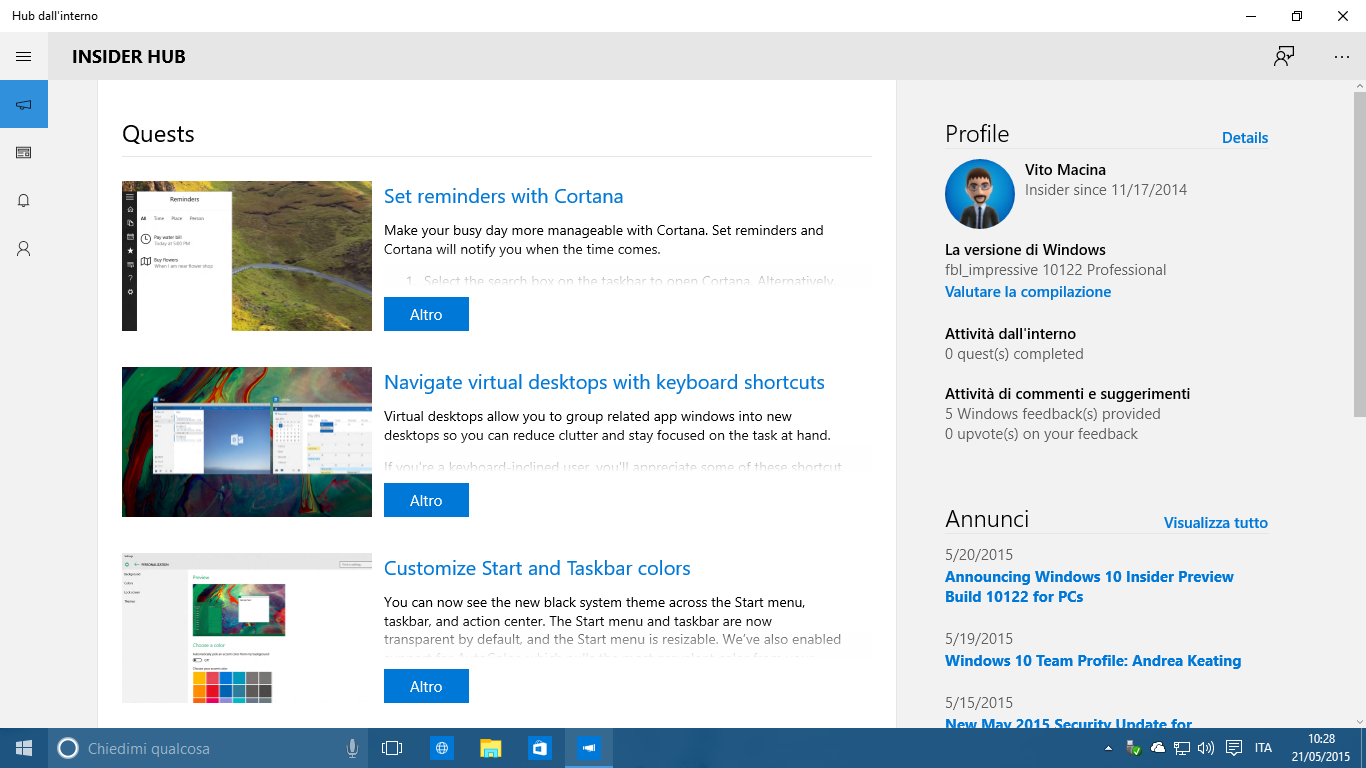
Task: Click the Windows Start button
Action: coord(24,748)
